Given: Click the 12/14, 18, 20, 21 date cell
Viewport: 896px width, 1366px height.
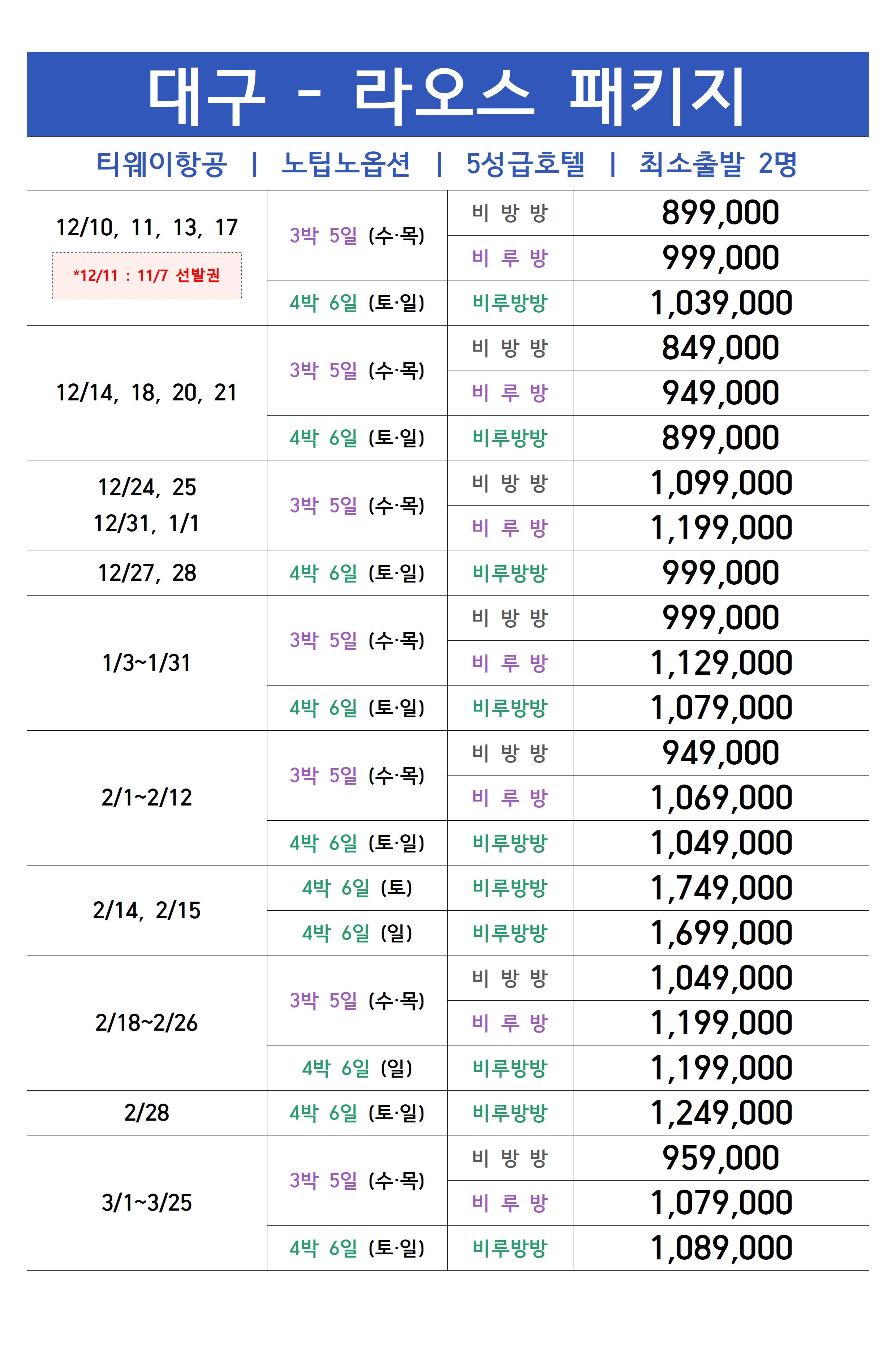Looking at the screenshot, I should coord(147,393).
